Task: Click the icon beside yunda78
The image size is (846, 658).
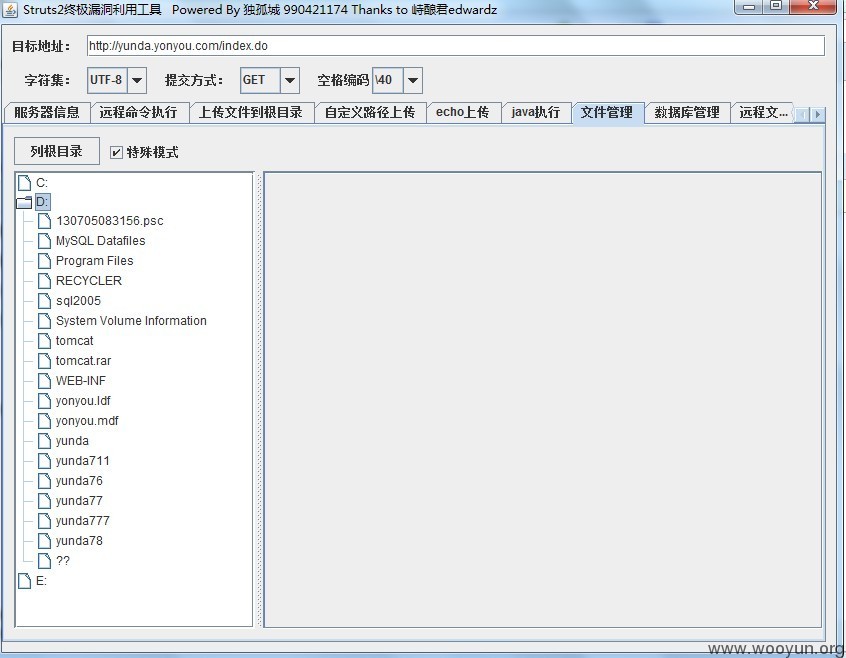Action: click(x=44, y=540)
